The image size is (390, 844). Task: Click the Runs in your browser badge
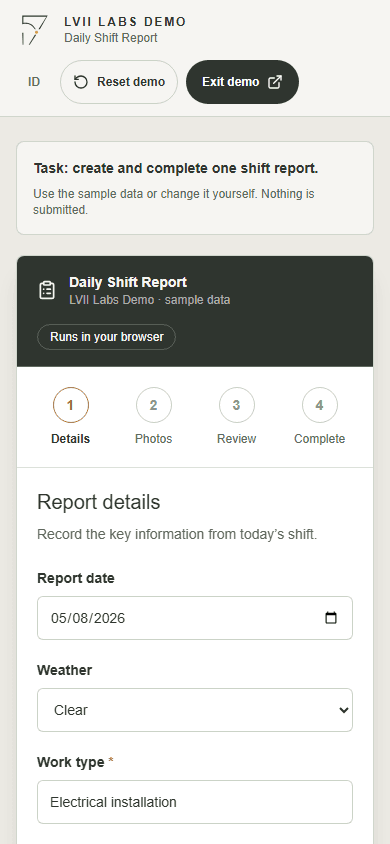coord(107,337)
